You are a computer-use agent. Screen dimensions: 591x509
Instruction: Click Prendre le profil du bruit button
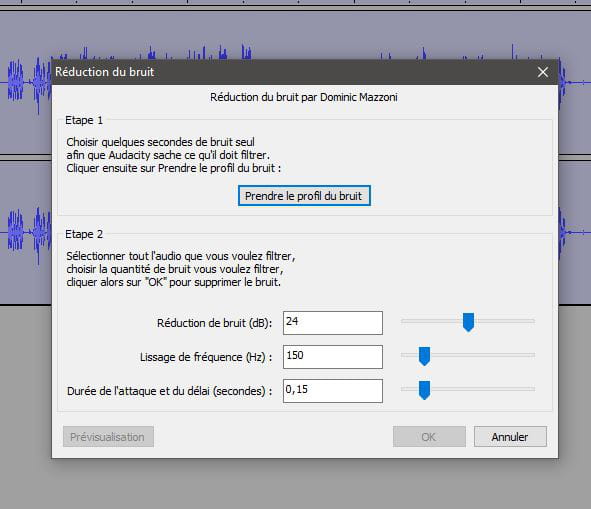[x=304, y=196]
